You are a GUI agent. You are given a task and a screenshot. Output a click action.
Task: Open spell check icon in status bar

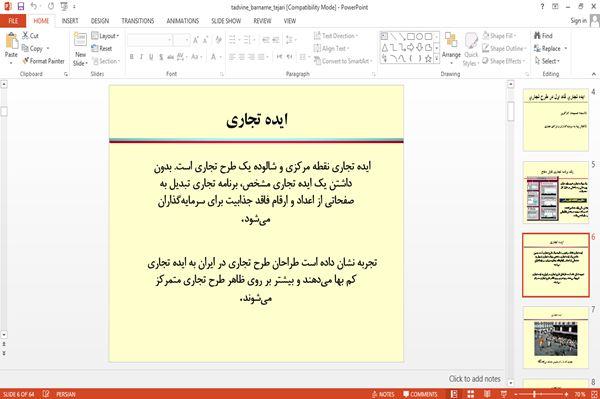click(x=46, y=394)
